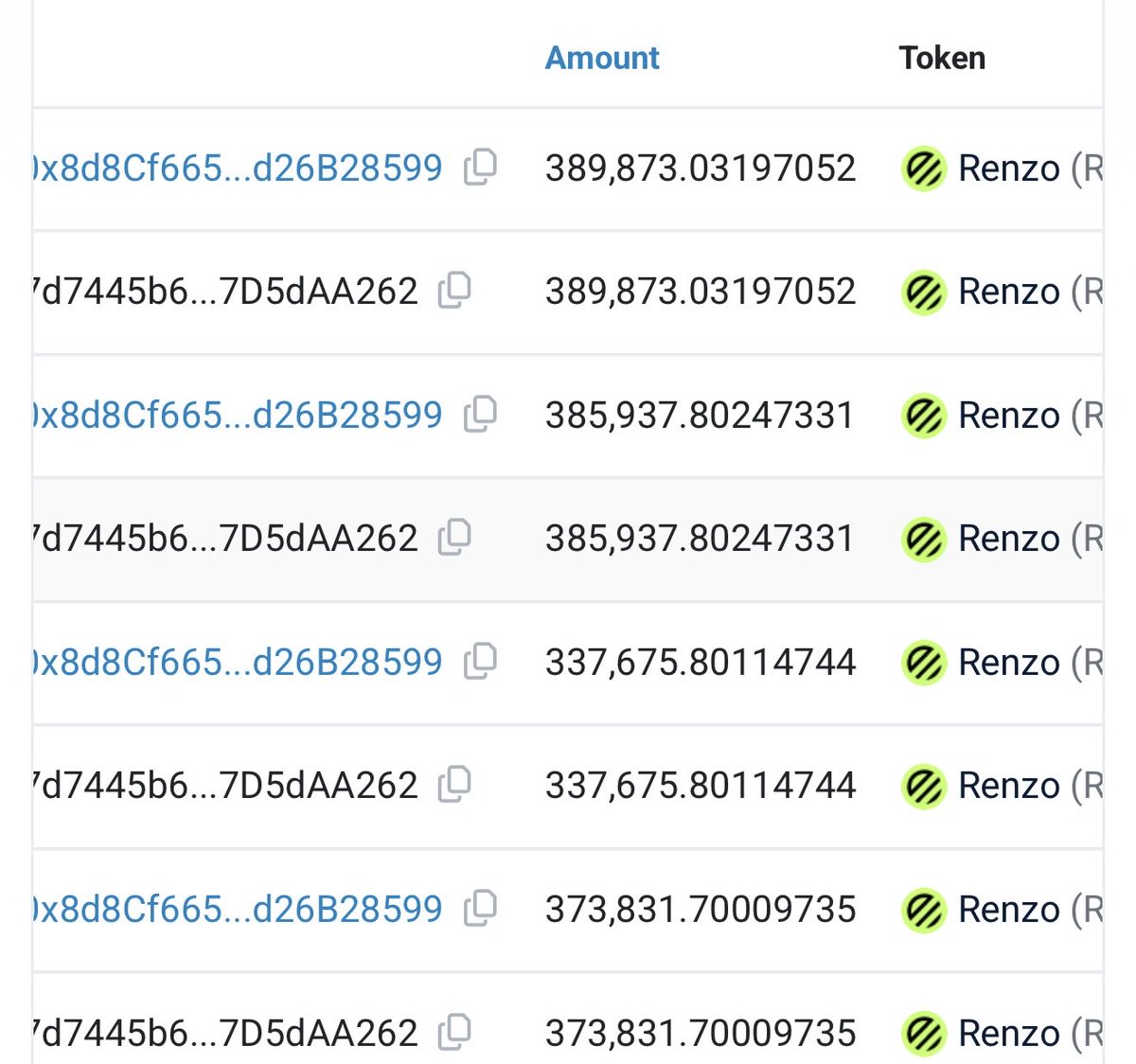Open address 0x8d8Cf665...d26B28599 in 385,937.80247331 row
The width and height of the screenshot is (1136, 1064).
pos(238,415)
